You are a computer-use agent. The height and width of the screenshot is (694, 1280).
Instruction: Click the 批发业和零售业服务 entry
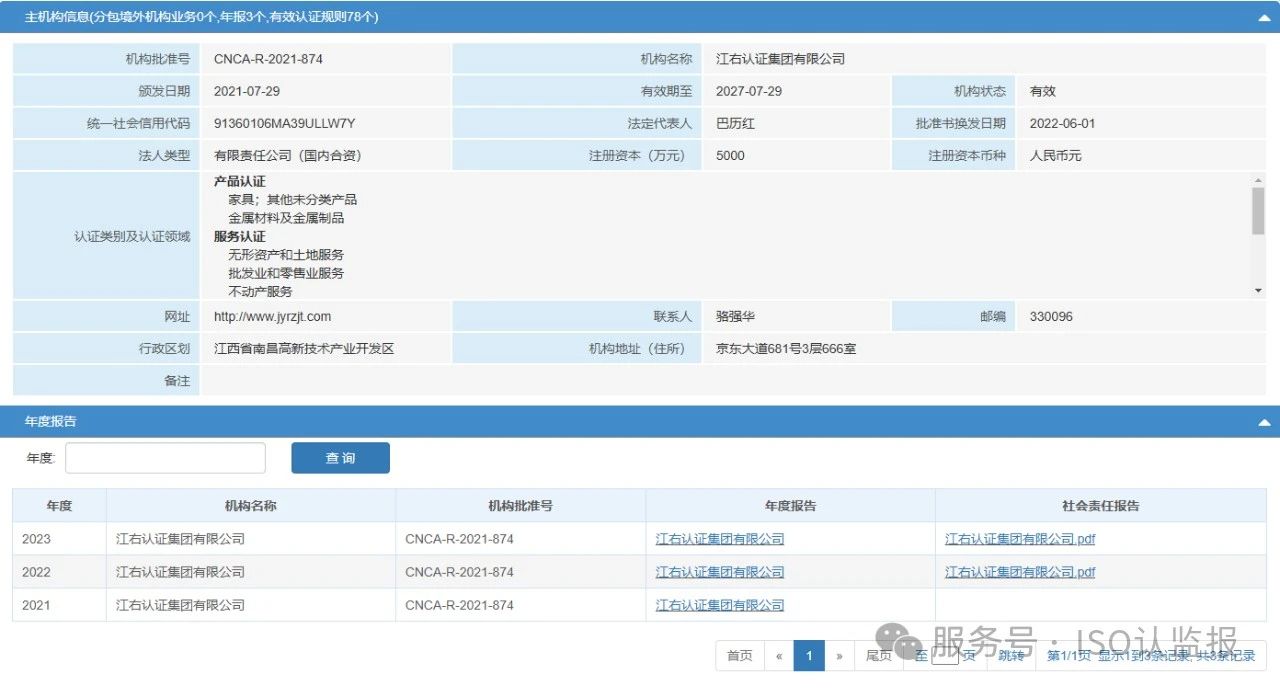286,273
